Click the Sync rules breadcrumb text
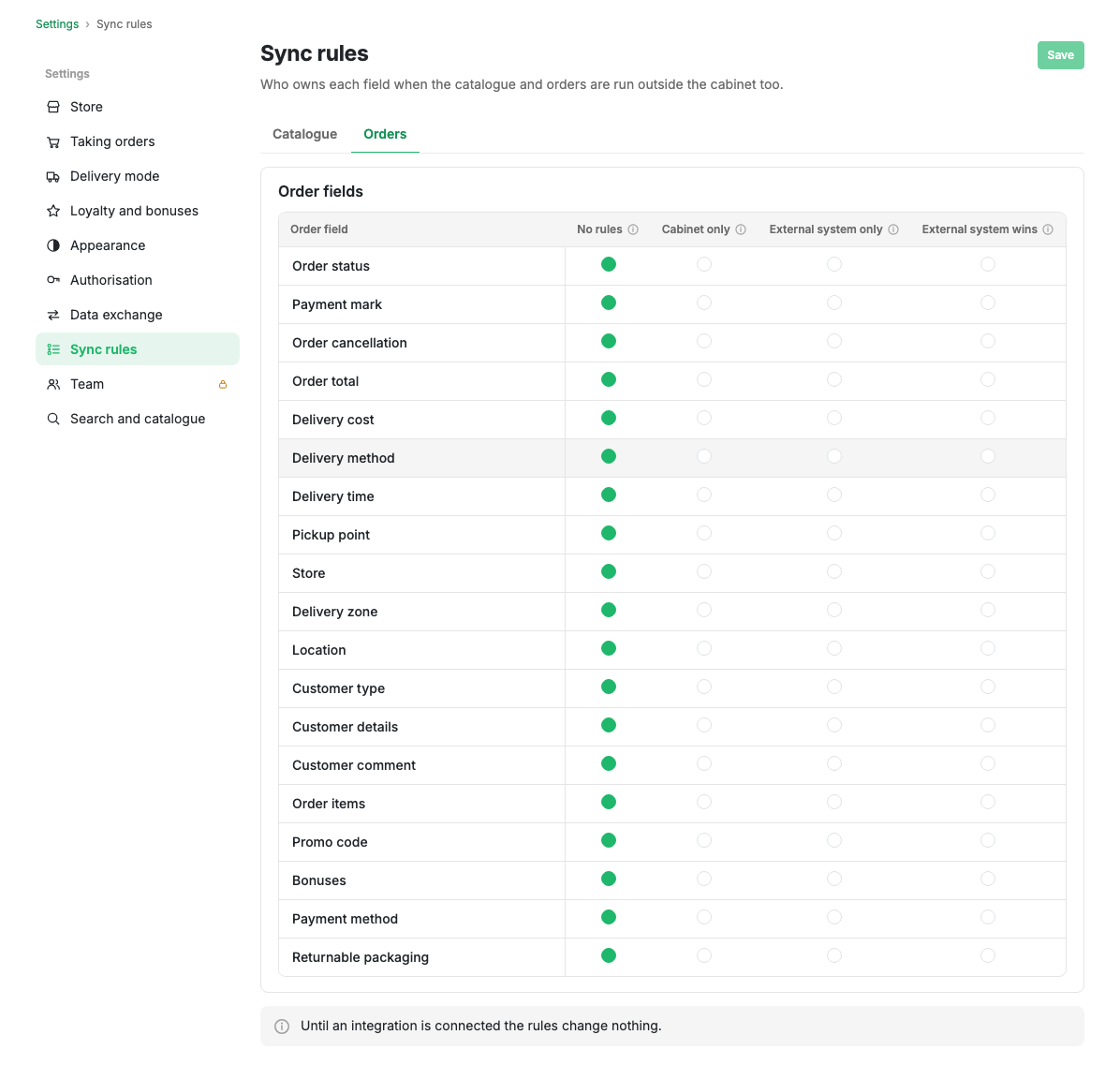 point(125,24)
